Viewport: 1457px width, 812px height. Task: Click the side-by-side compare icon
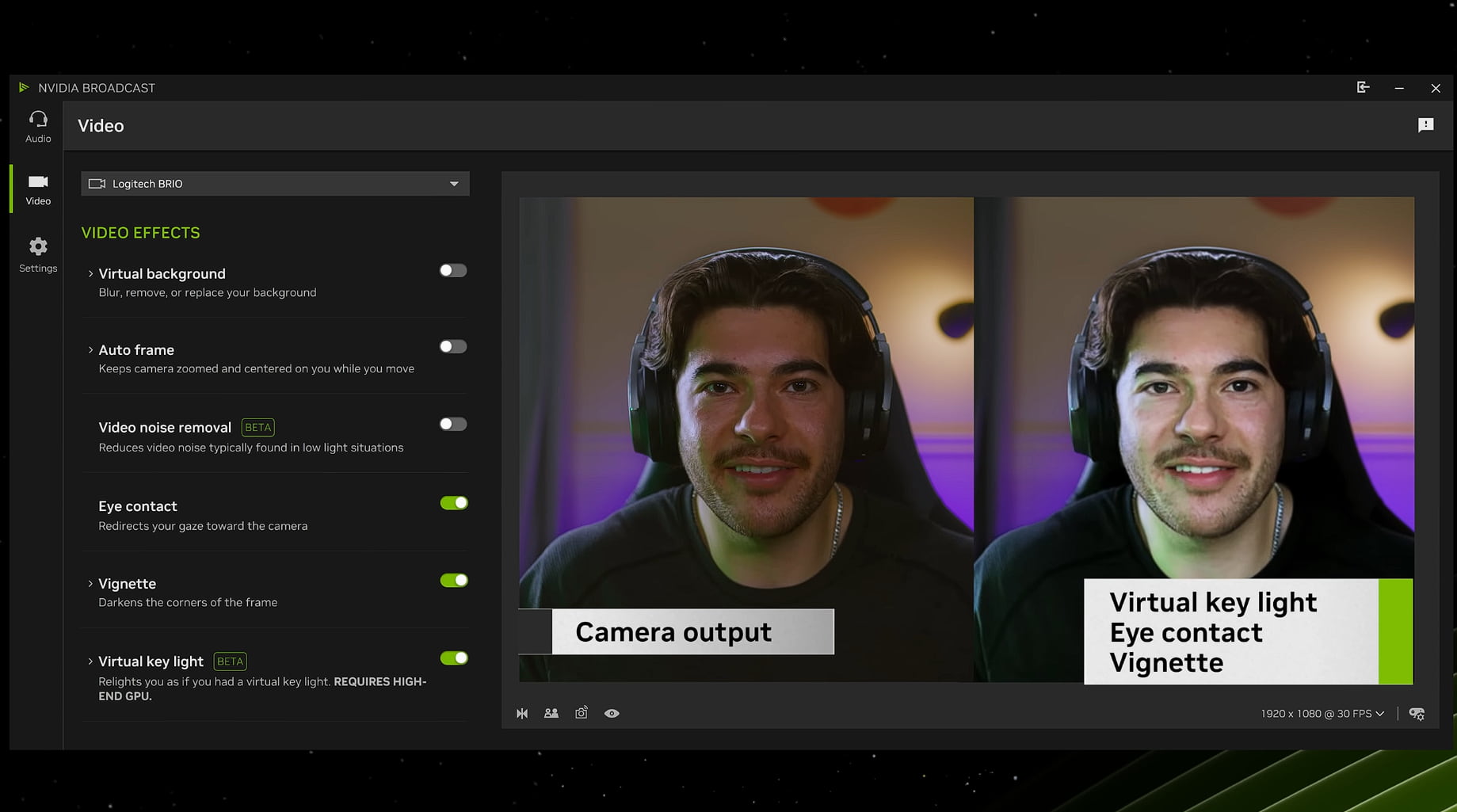point(551,713)
